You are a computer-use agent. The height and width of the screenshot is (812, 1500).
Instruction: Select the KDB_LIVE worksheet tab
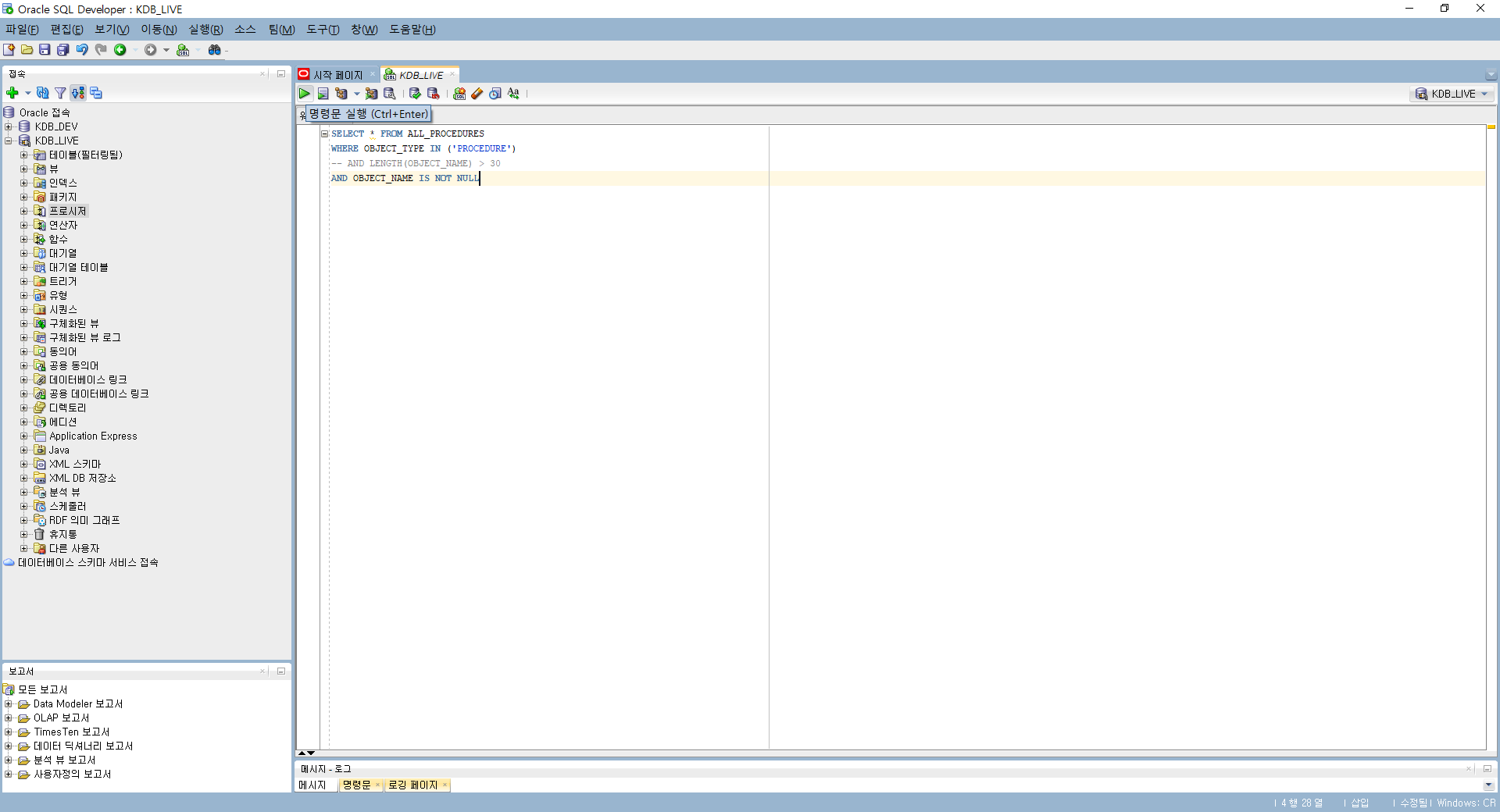[x=421, y=75]
